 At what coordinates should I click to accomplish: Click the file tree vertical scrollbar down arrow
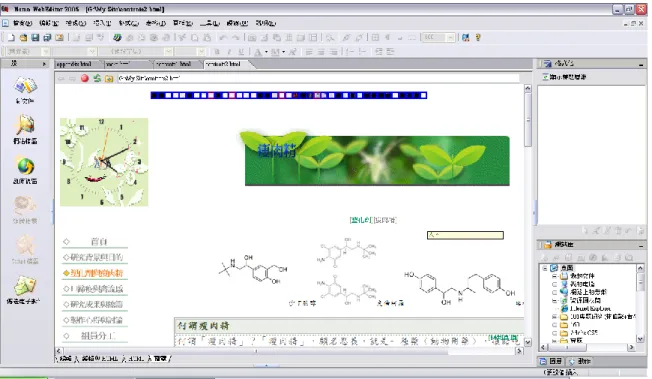point(640,339)
